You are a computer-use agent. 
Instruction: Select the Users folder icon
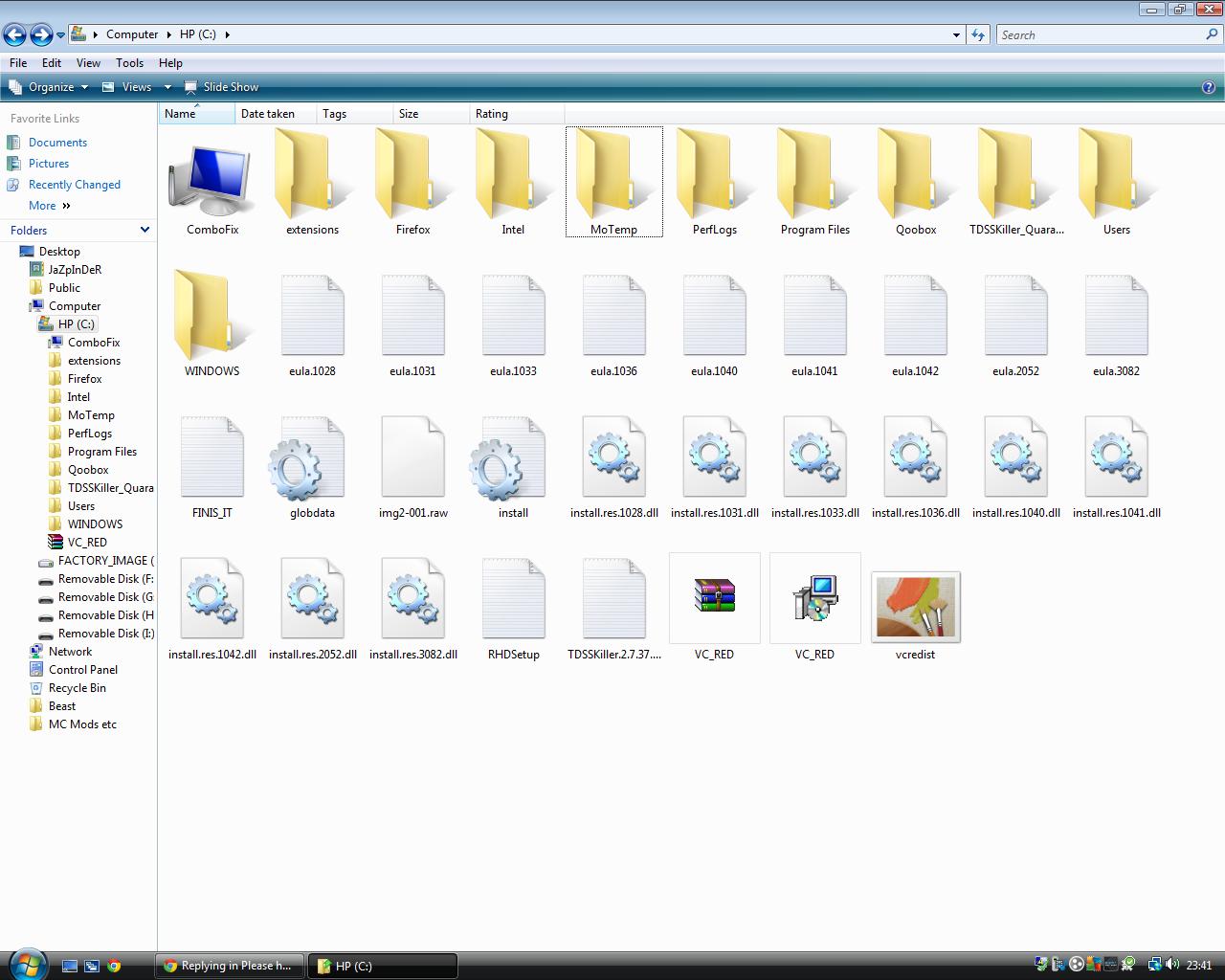pyautogui.click(x=1116, y=175)
